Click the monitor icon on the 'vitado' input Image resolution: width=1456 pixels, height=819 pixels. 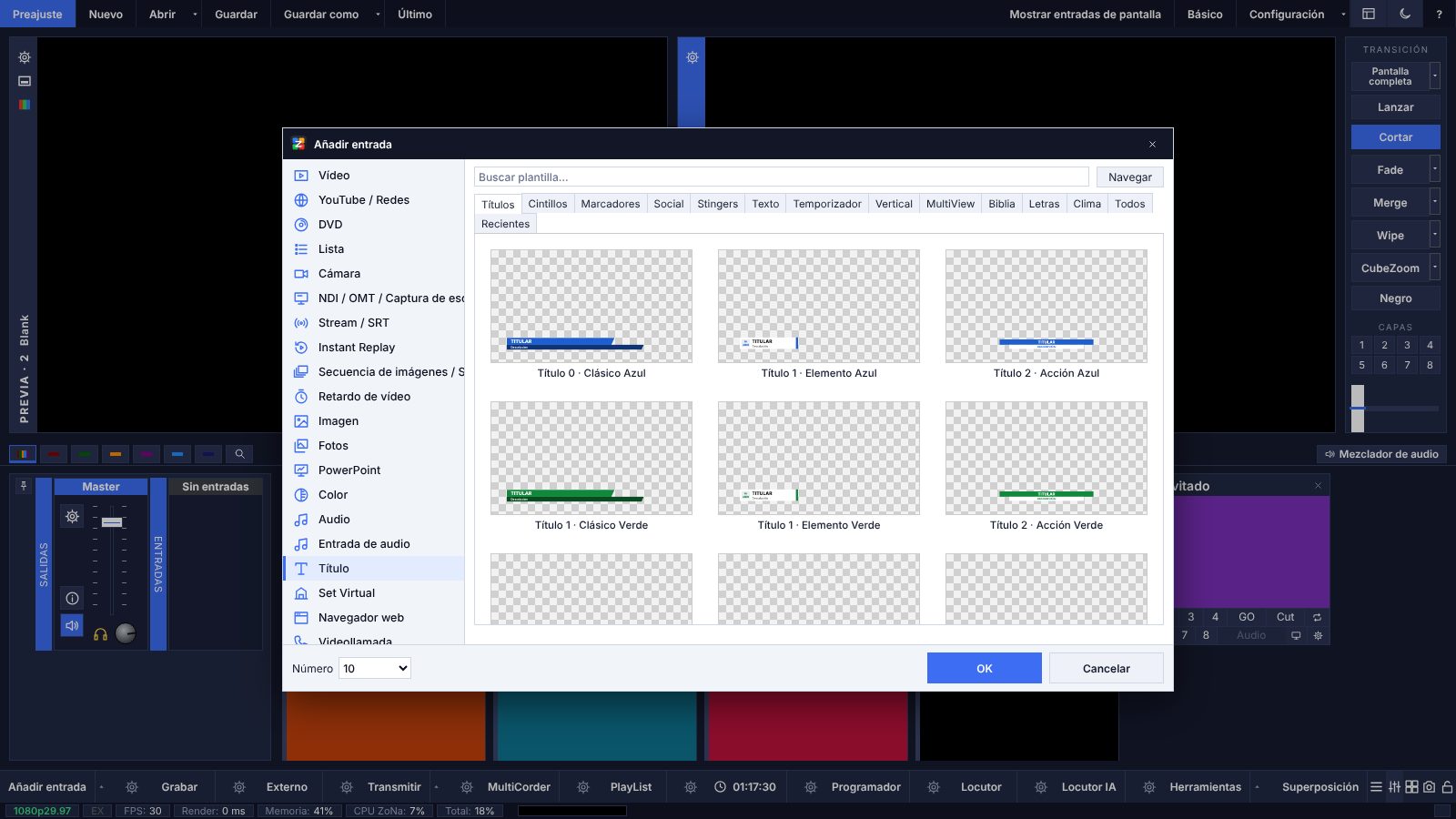pyautogui.click(x=1296, y=635)
